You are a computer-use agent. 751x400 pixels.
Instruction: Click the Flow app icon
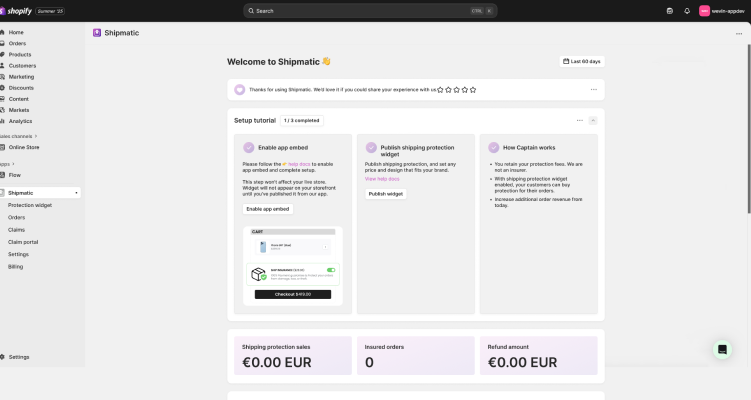(x=2, y=175)
